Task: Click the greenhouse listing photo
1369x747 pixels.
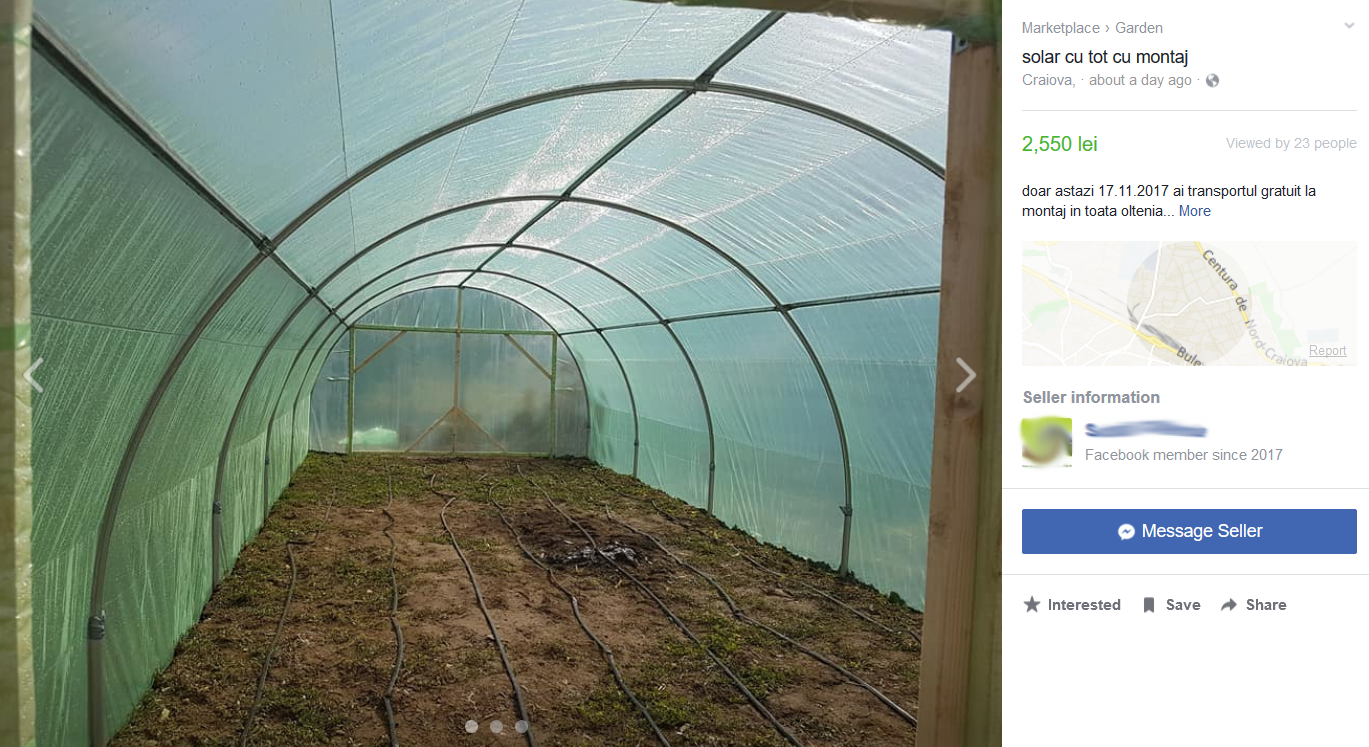Action: (500, 373)
